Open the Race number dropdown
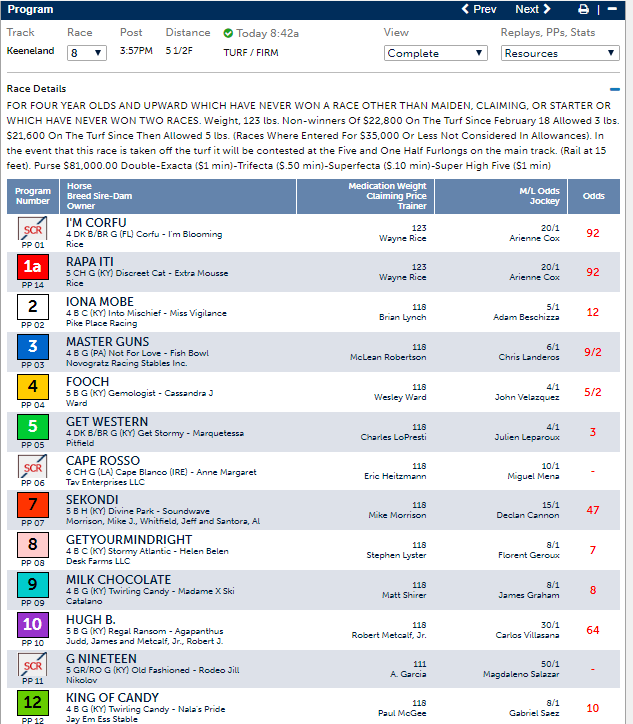Viewport: 633px width, 724px height. 85,52
